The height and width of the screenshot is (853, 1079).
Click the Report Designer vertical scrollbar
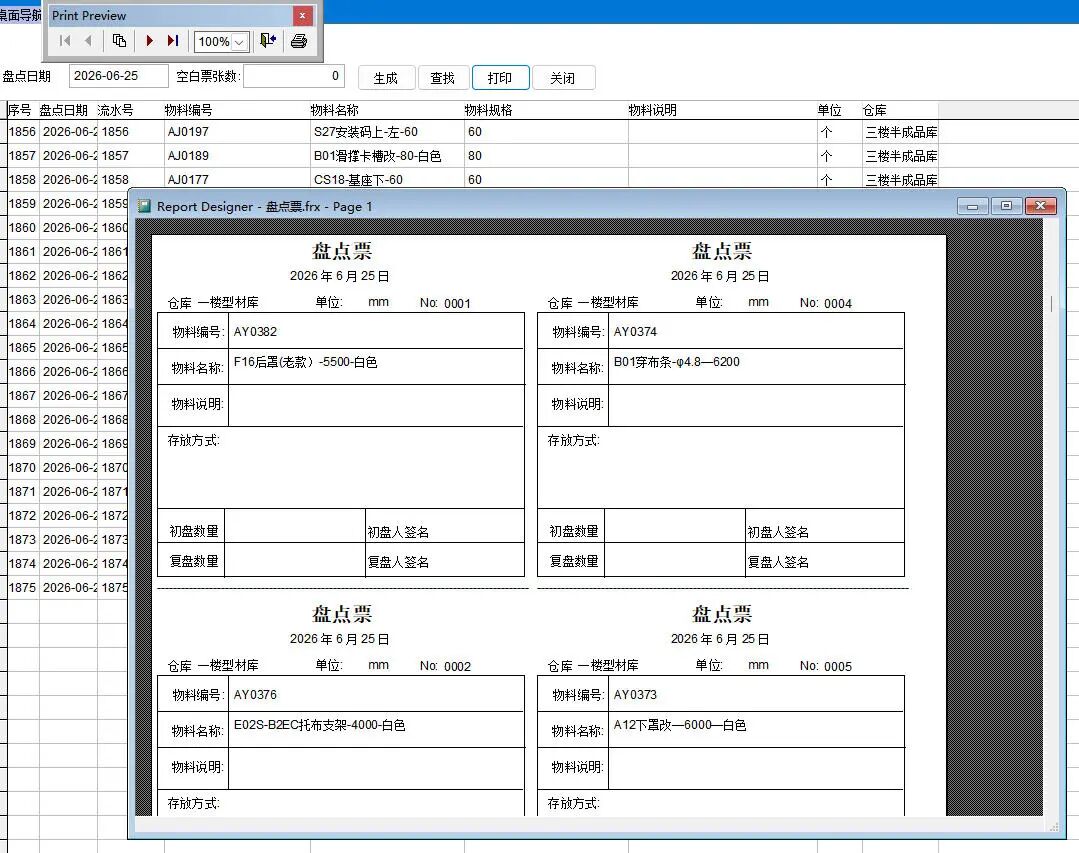pos(1051,516)
